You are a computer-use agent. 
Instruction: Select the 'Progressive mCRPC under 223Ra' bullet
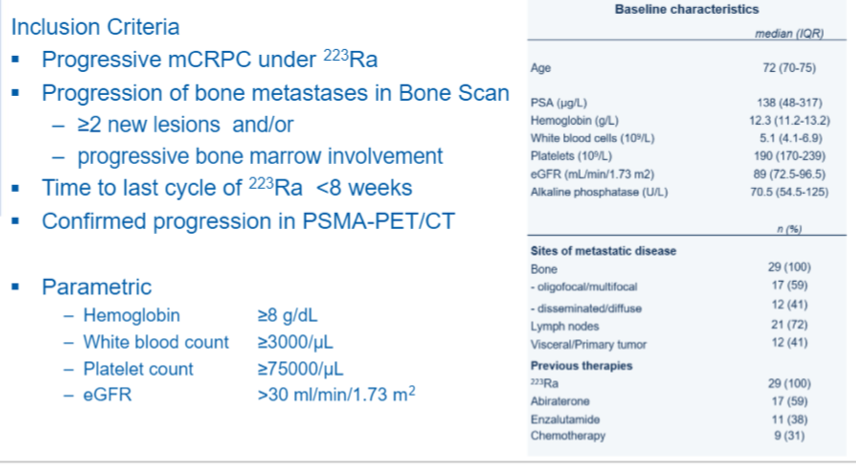210,60
